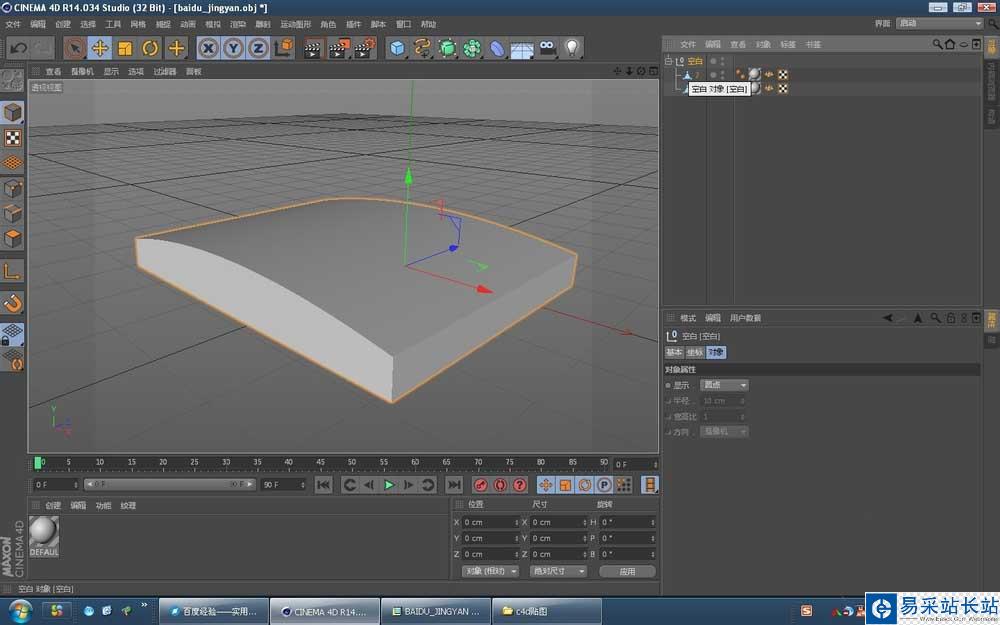Toggle the Z axis lock
Viewport: 1000px width, 625px height.
257,47
